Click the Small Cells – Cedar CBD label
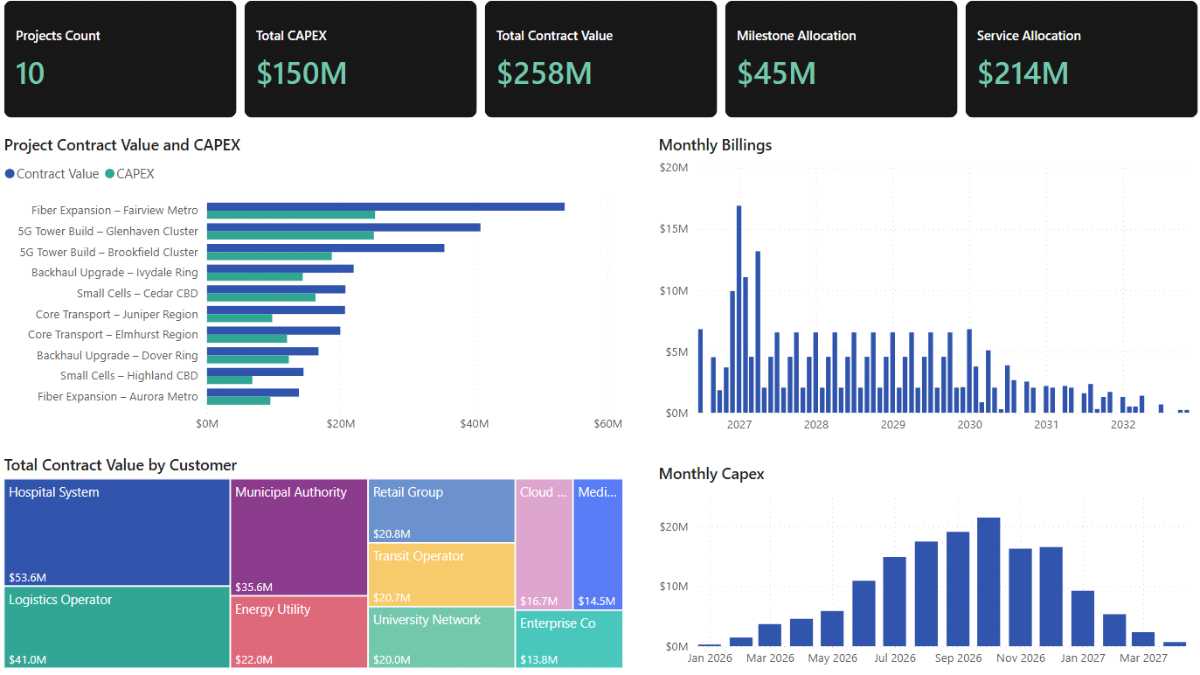Image resolution: width=1200 pixels, height=675 pixels. [137, 293]
